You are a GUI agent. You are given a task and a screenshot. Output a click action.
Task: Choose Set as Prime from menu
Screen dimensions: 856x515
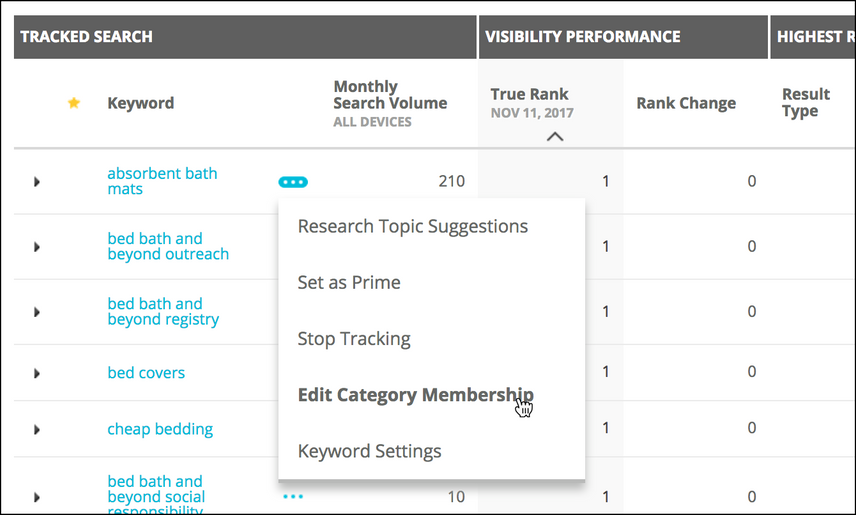[x=349, y=282]
